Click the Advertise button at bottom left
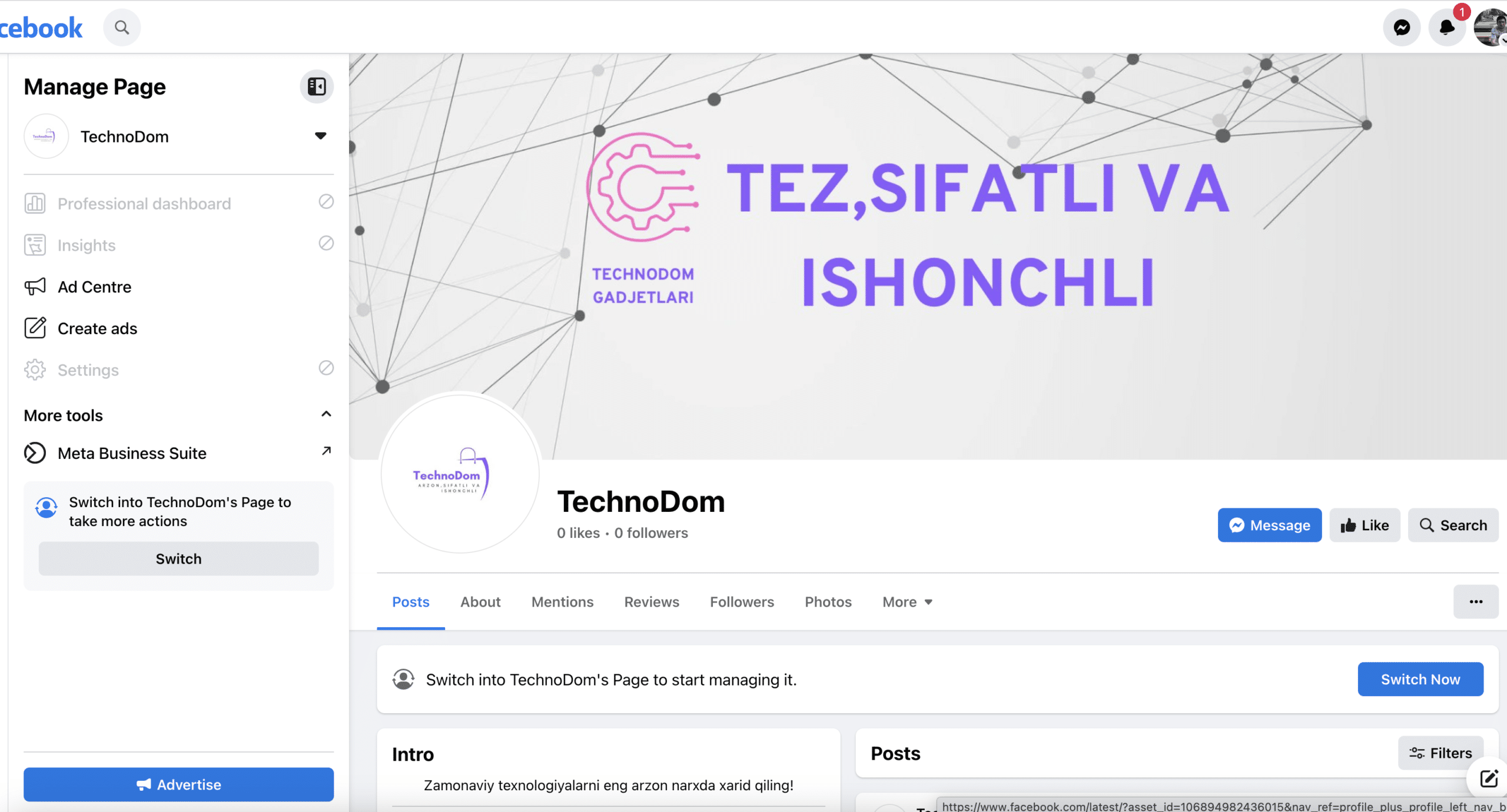 (178, 784)
